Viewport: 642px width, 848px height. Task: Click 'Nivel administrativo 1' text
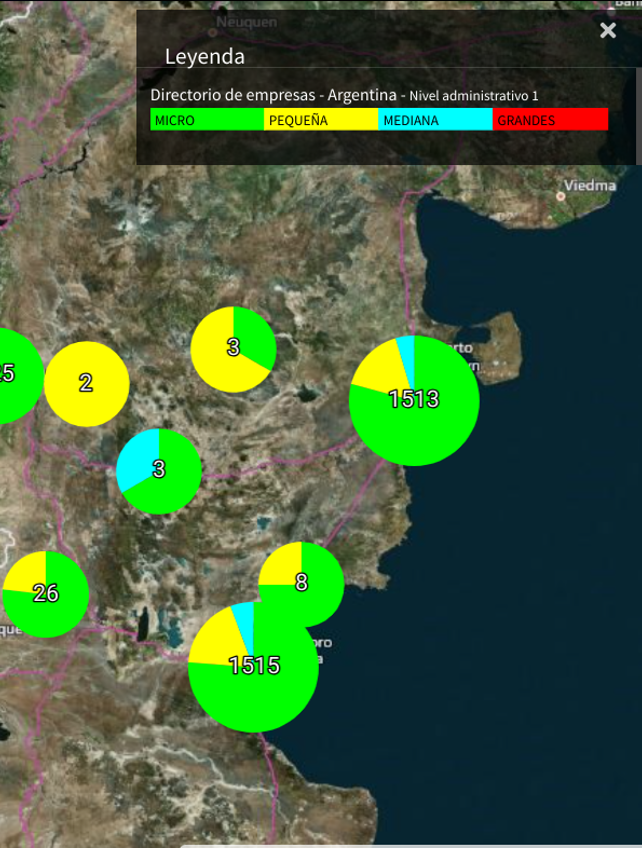point(474,96)
